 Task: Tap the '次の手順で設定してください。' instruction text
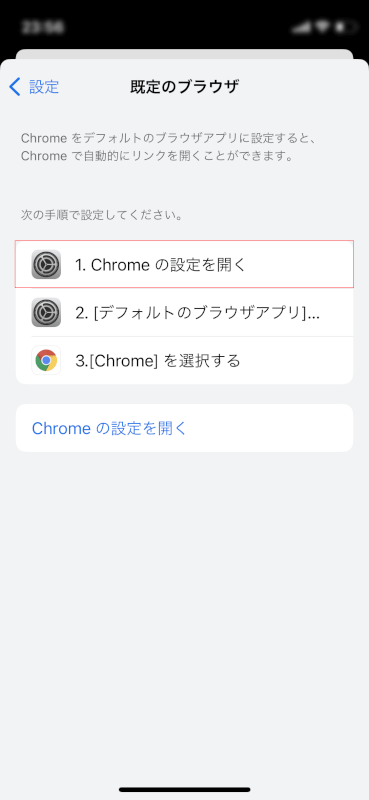(x=102, y=215)
